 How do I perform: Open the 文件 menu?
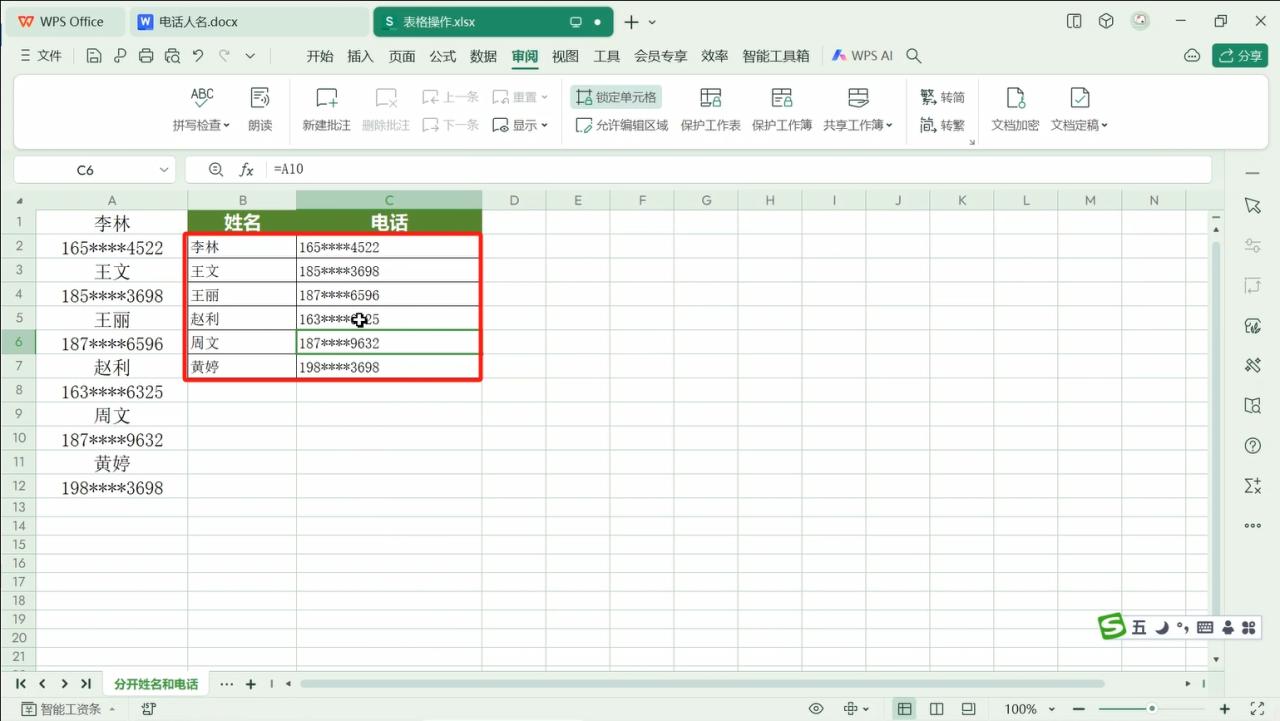point(41,56)
